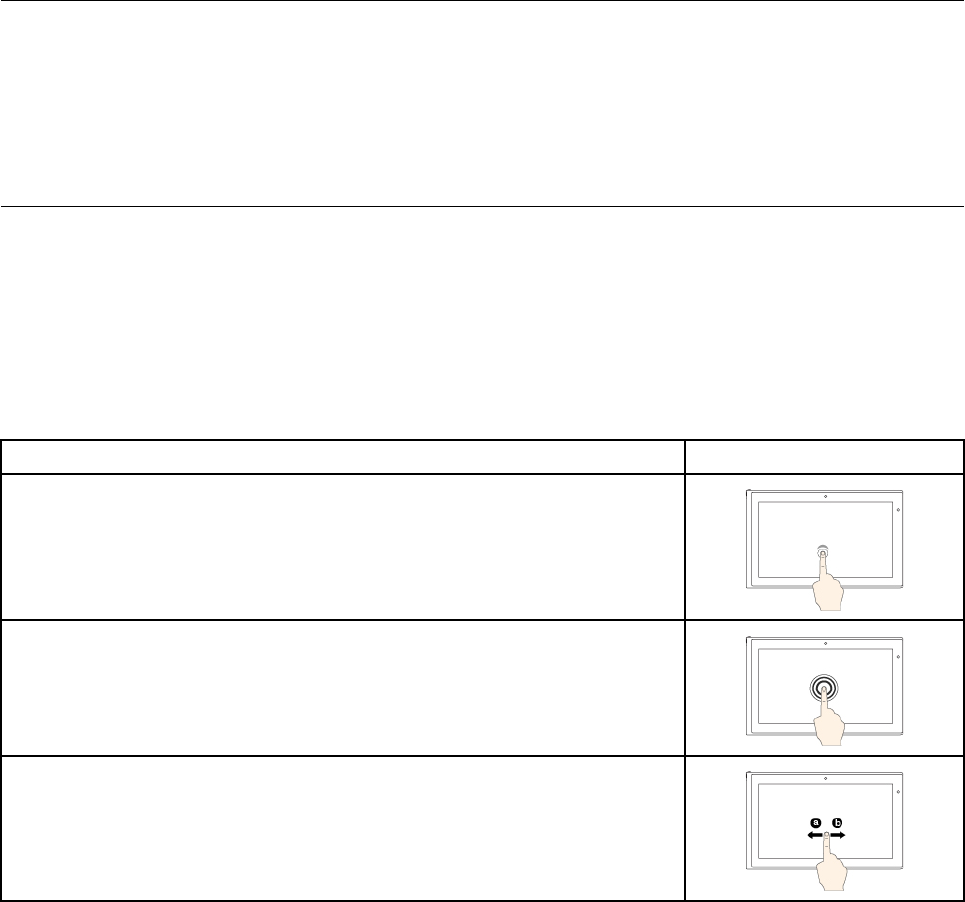965x902 pixels.
Task: Select the empty header cell above the illustrations
Action: 824,457
